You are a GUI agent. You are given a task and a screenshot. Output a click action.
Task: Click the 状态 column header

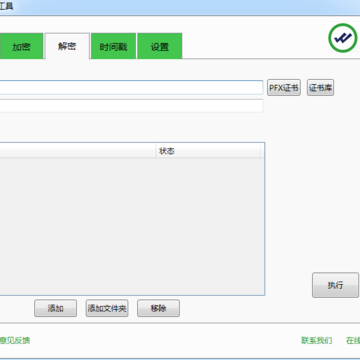click(208, 151)
